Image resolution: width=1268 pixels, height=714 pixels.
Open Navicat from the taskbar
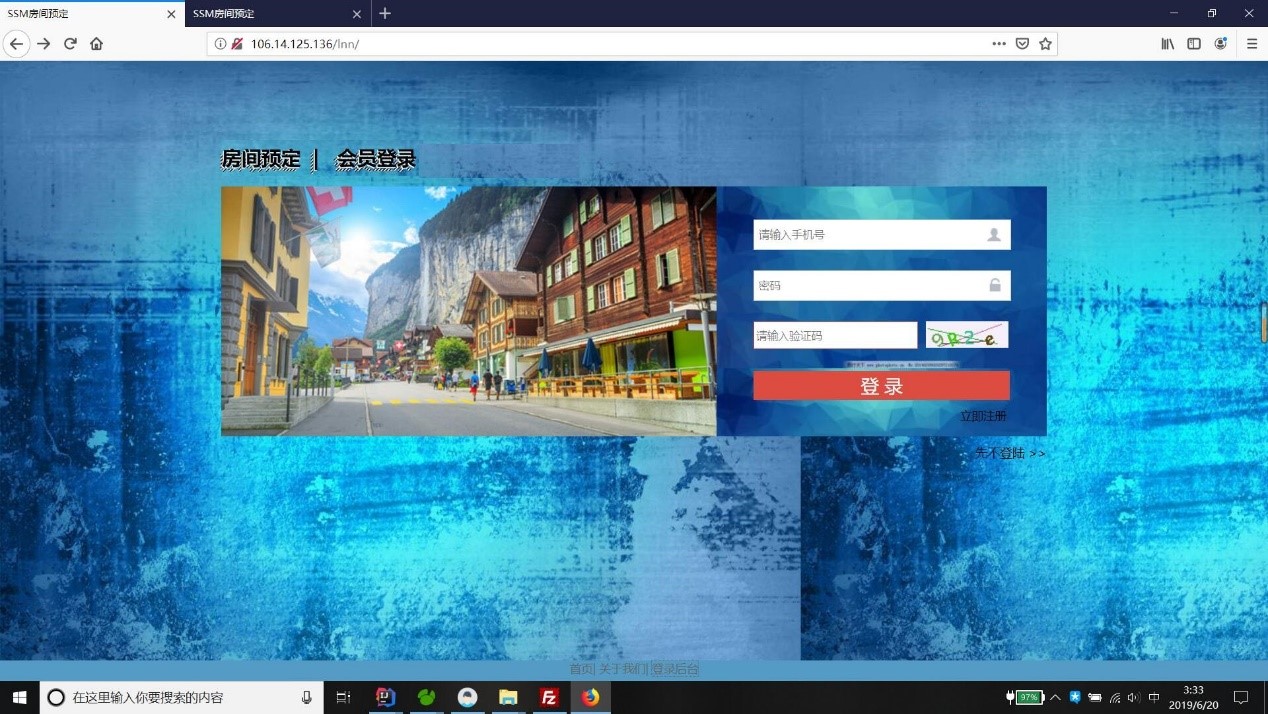427,697
